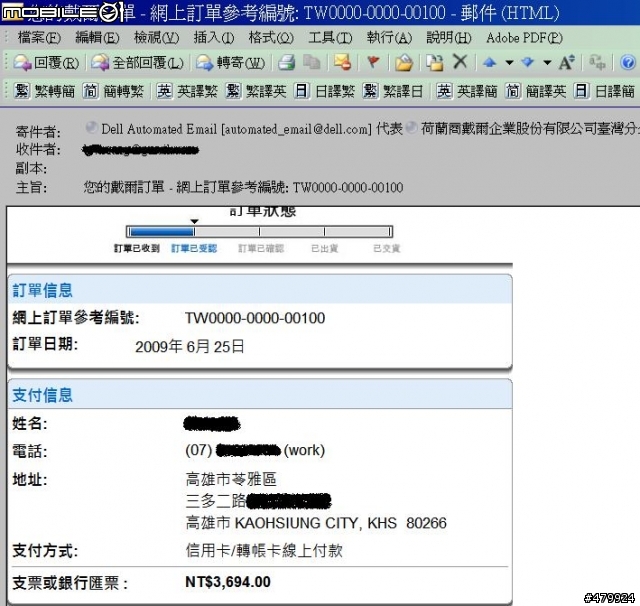
Task: Click the sender Dell Automated Email address
Action: pos(236,129)
